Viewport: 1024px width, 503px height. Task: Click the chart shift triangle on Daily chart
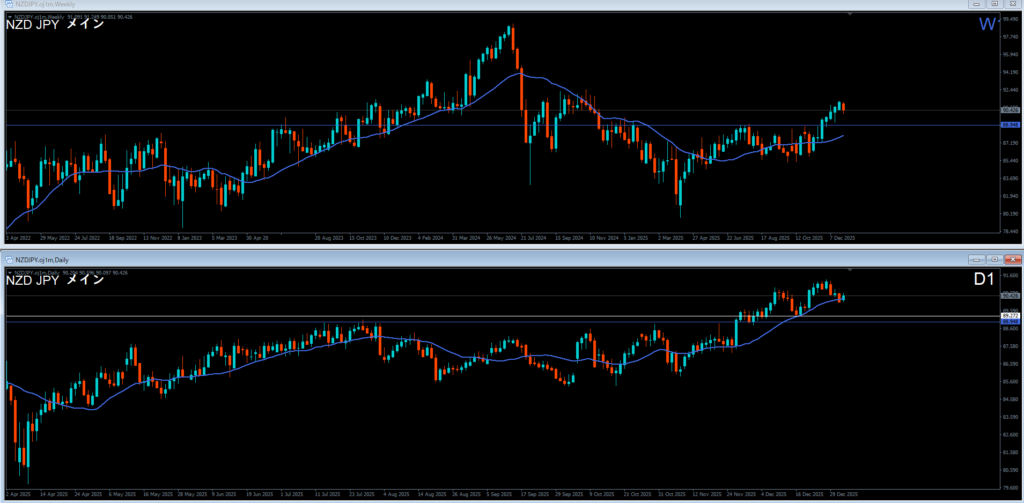(x=850, y=269)
